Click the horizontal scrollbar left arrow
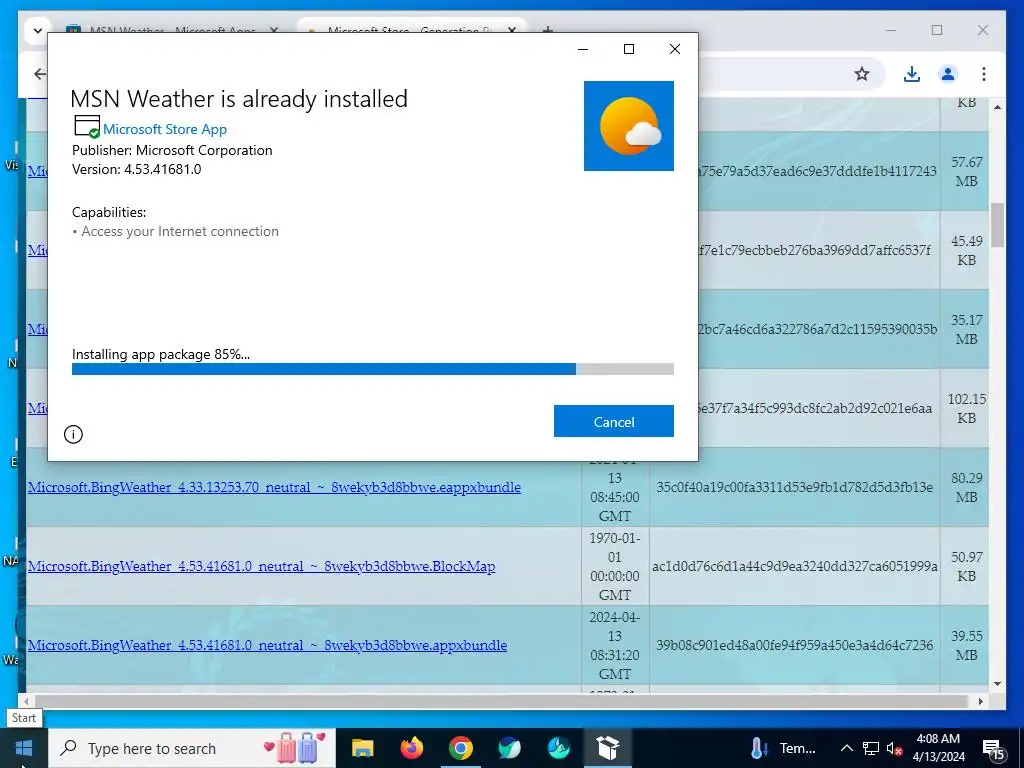The width and height of the screenshot is (1024, 768). [25, 701]
